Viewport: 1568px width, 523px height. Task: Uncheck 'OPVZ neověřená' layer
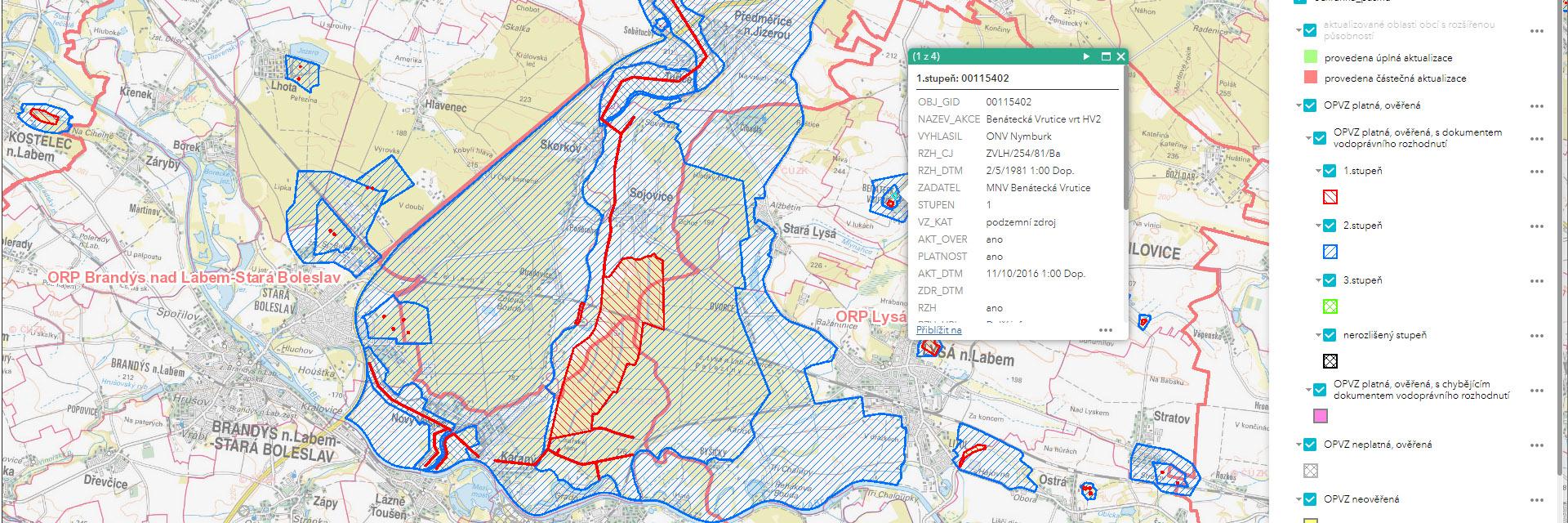pyautogui.click(x=1310, y=499)
